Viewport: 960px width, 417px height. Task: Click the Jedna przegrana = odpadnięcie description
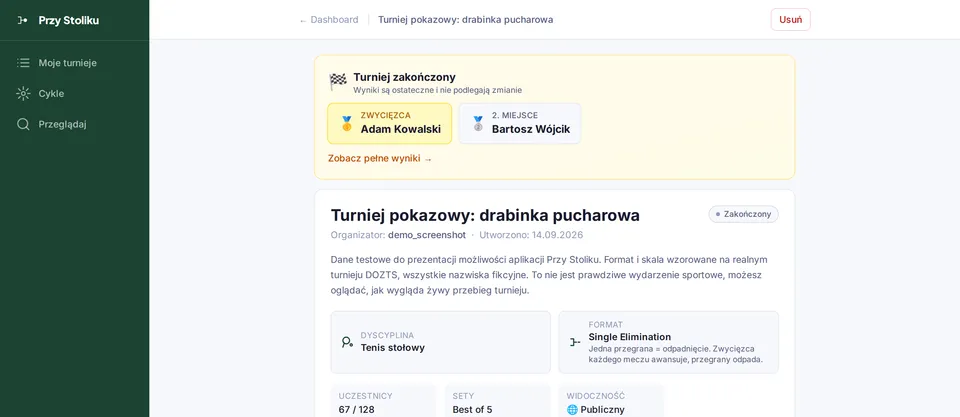pyautogui.click(x=675, y=354)
